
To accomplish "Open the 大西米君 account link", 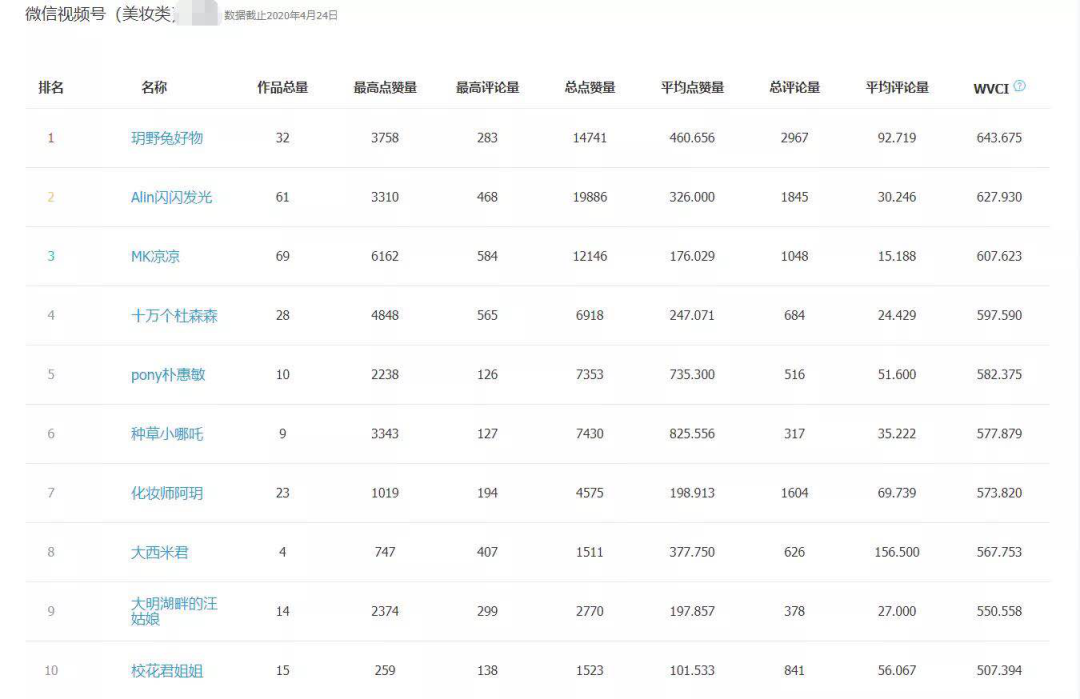I will pyautogui.click(x=160, y=552).
